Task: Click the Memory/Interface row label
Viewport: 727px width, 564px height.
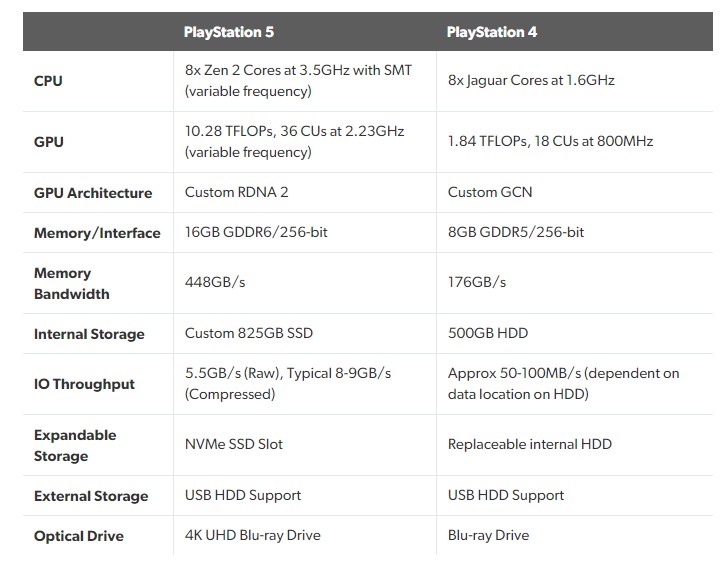Action: [97, 233]
